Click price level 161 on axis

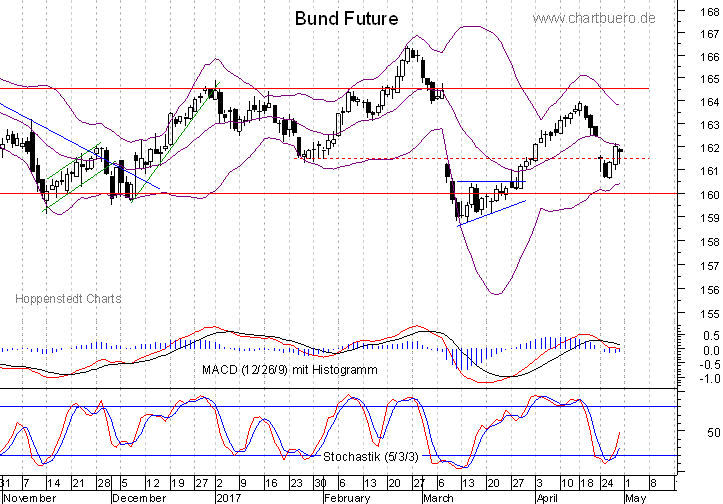coord(710,171)
